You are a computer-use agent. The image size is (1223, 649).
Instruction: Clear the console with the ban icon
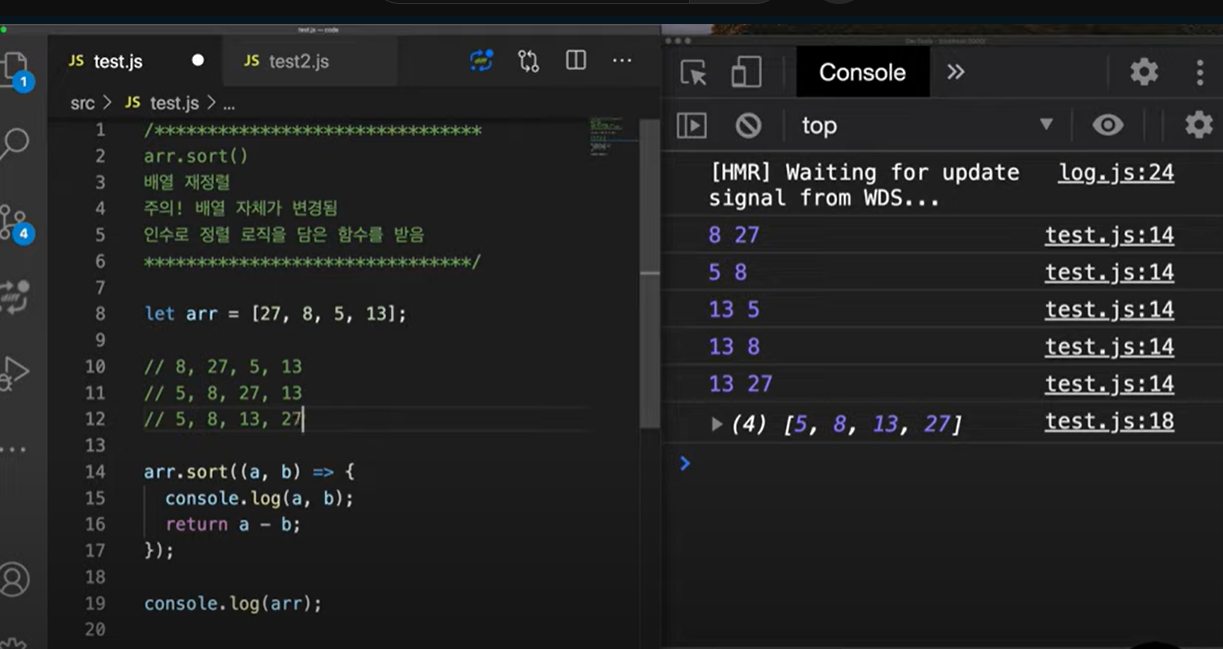(x=748, y=125)
